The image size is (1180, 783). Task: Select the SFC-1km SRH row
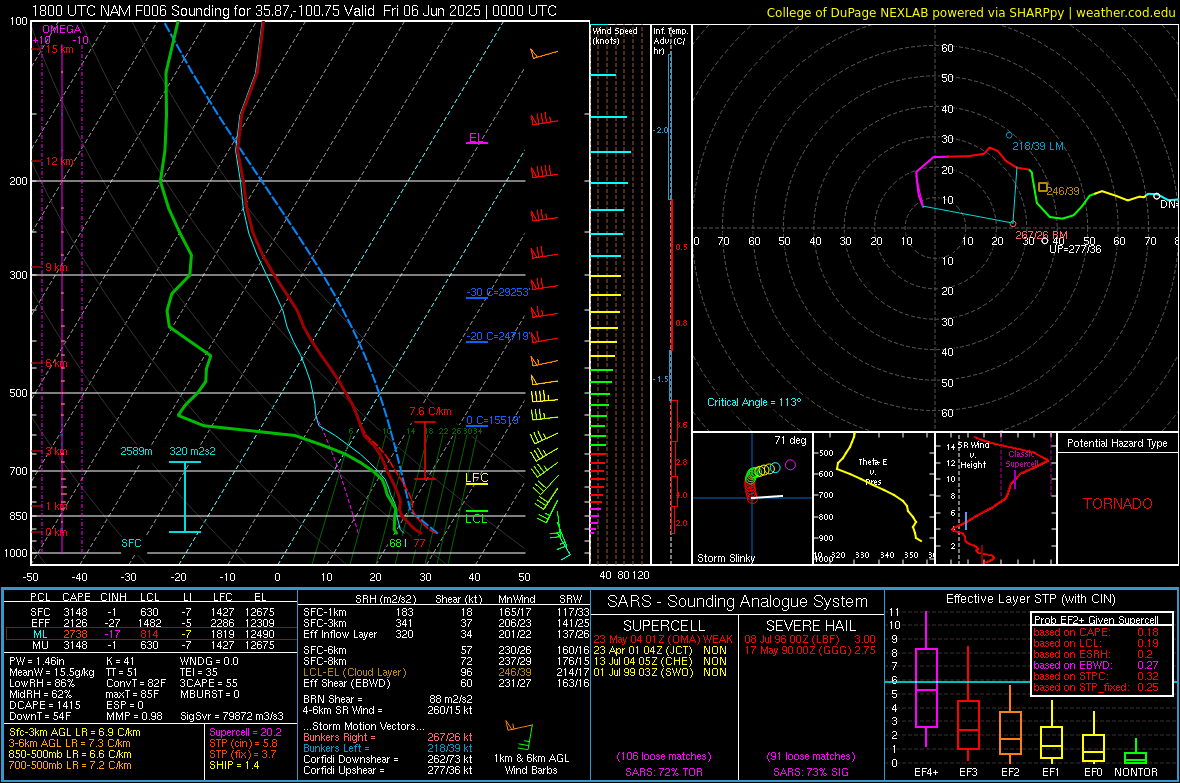446,613
